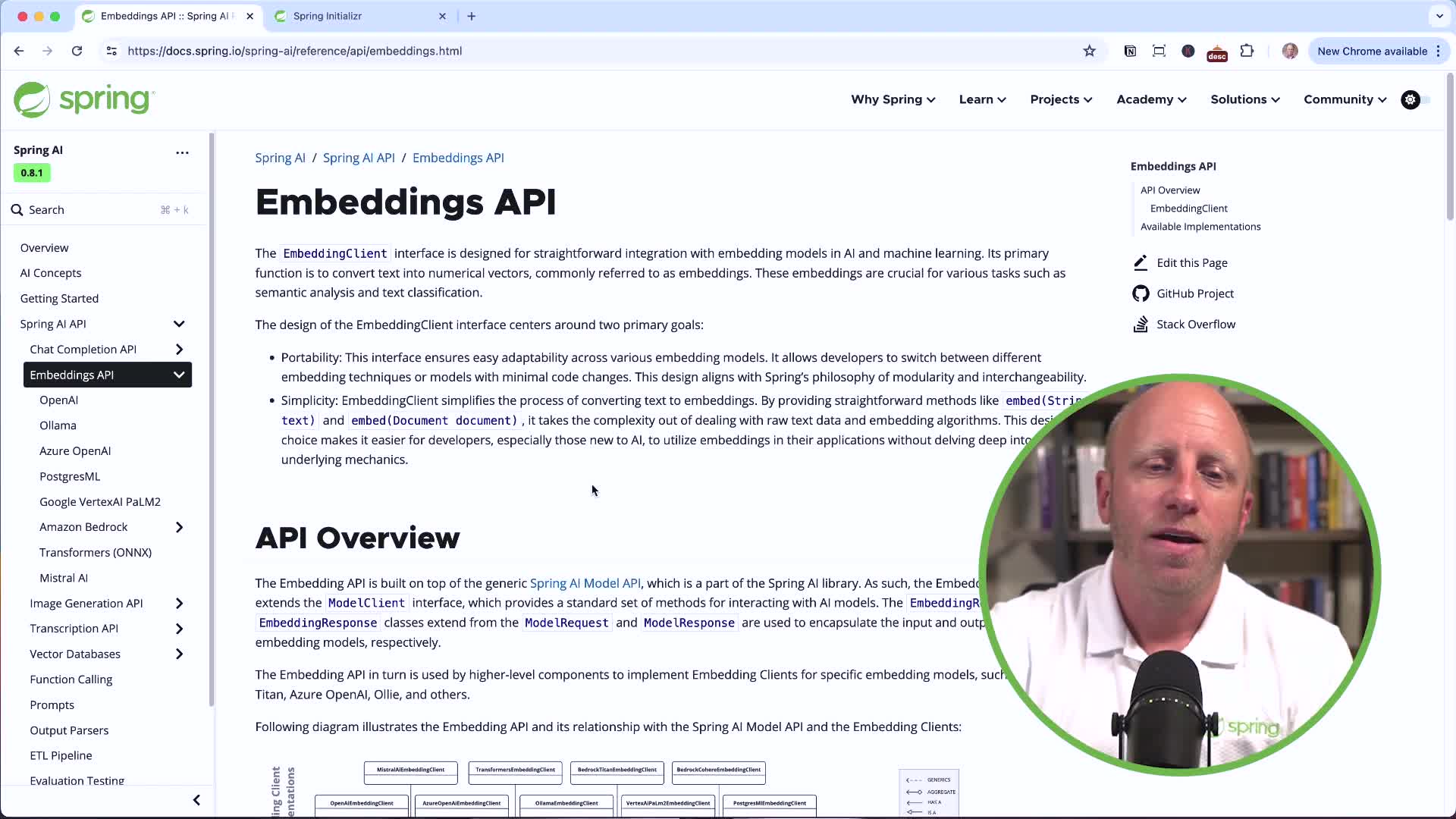Close the Spring Initializr tab
Image resolution: width=1456 pixels, height=819 pixels.
tap(442, 16)
